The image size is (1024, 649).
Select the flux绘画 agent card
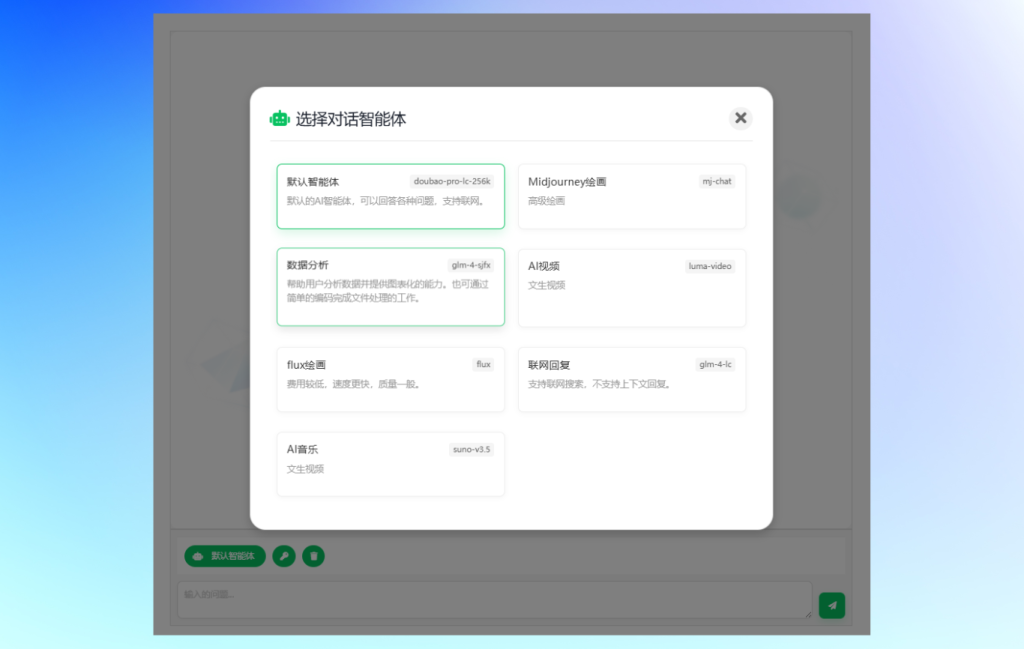(x=391, y=379)
